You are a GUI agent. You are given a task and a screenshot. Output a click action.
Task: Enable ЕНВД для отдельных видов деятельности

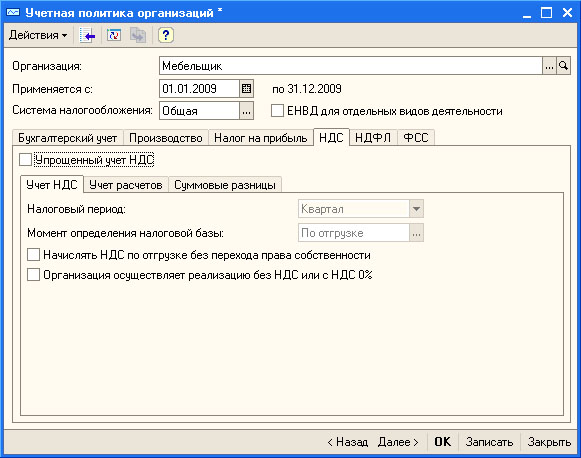point(278,111)
